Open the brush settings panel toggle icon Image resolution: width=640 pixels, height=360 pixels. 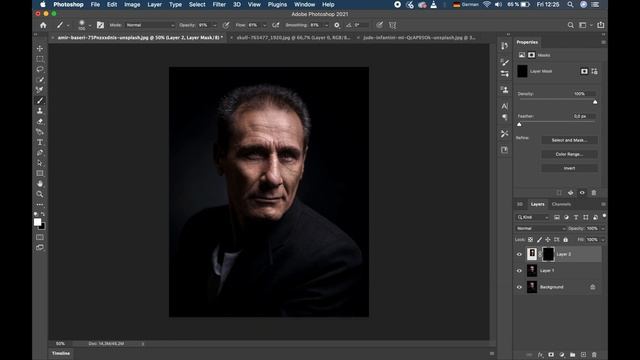tap(100, 25)
